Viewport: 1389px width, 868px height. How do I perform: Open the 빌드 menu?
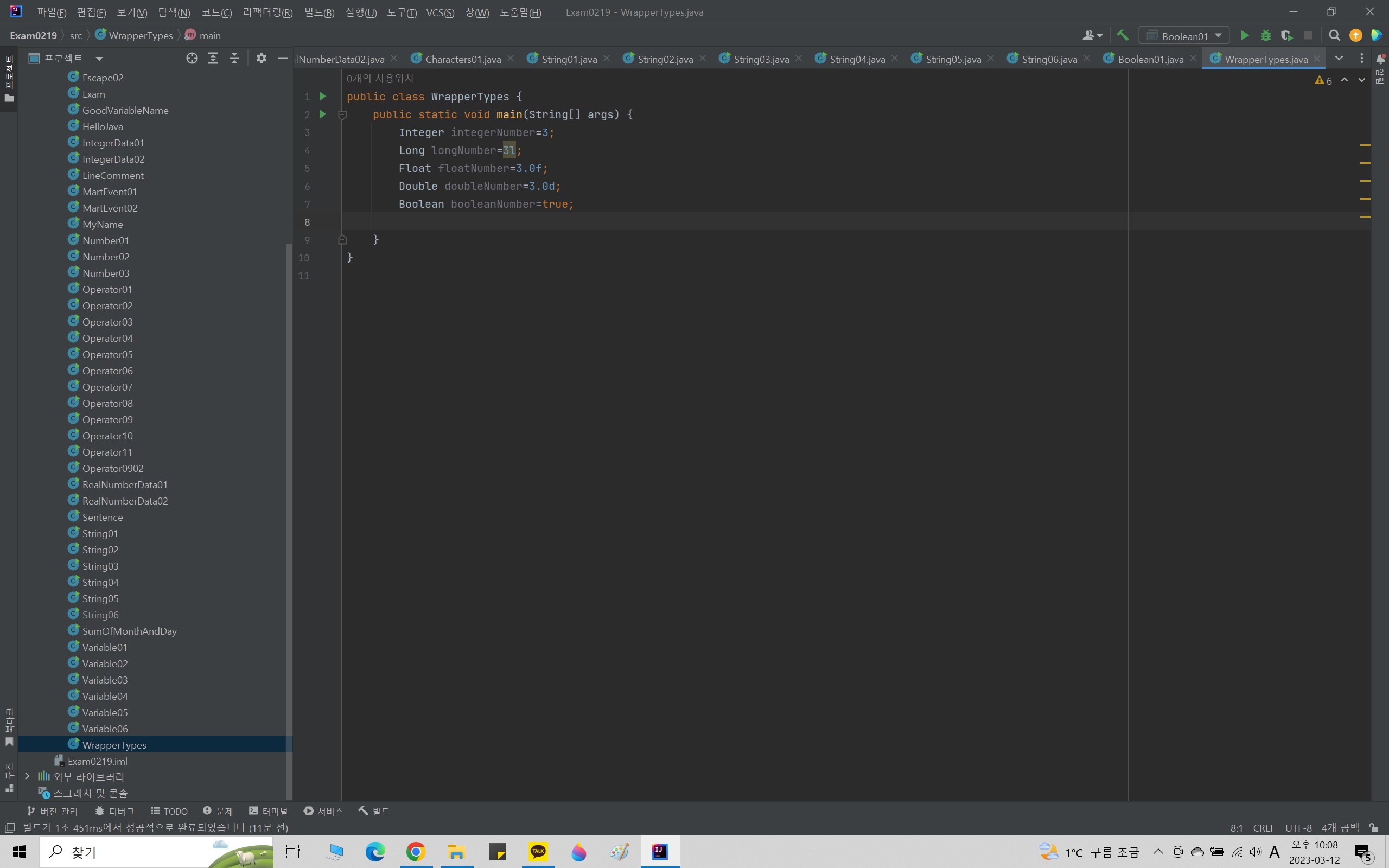click(319, 12)
